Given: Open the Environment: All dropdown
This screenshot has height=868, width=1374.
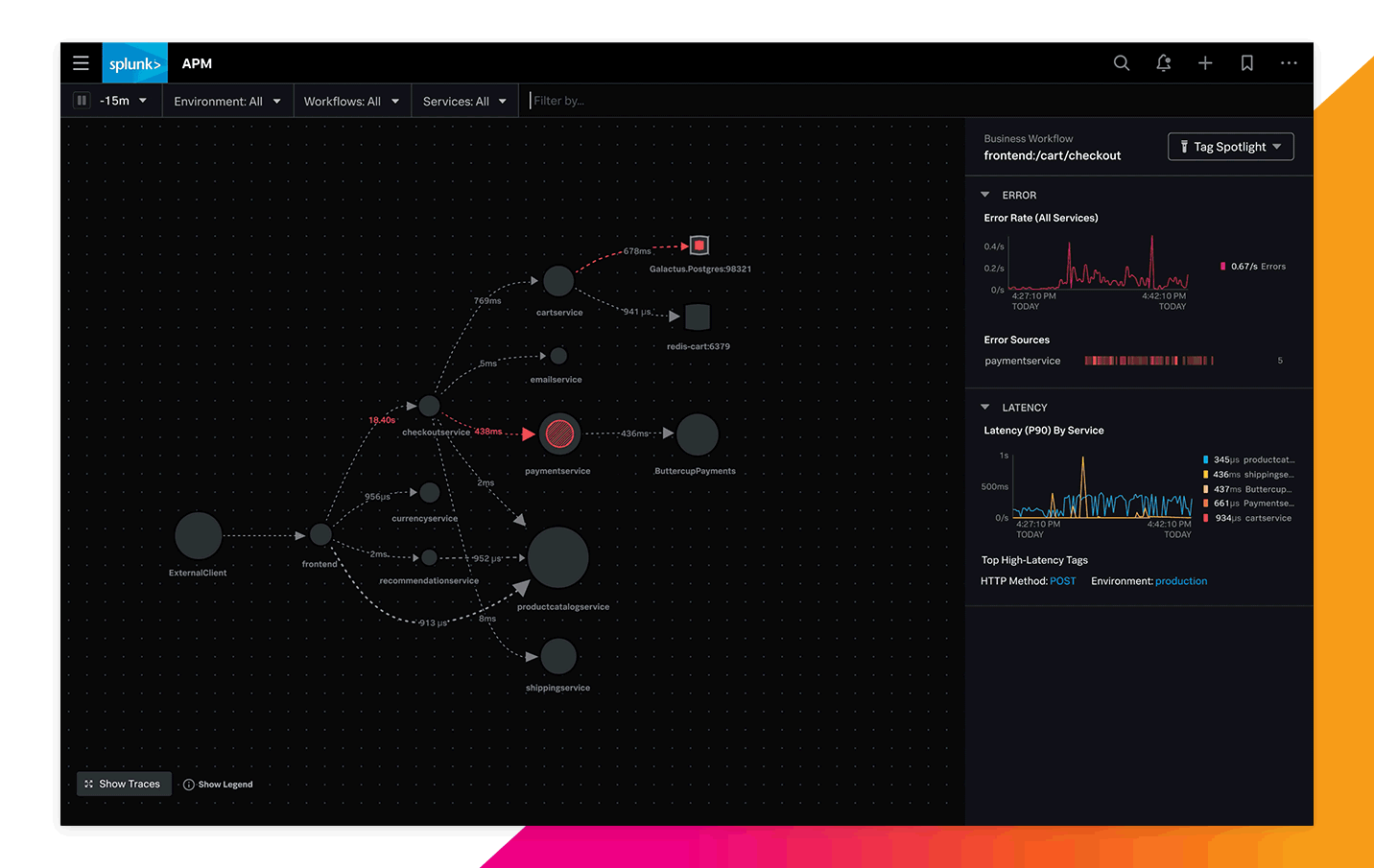Looking at the screenshot, I should tap(227, 101).
